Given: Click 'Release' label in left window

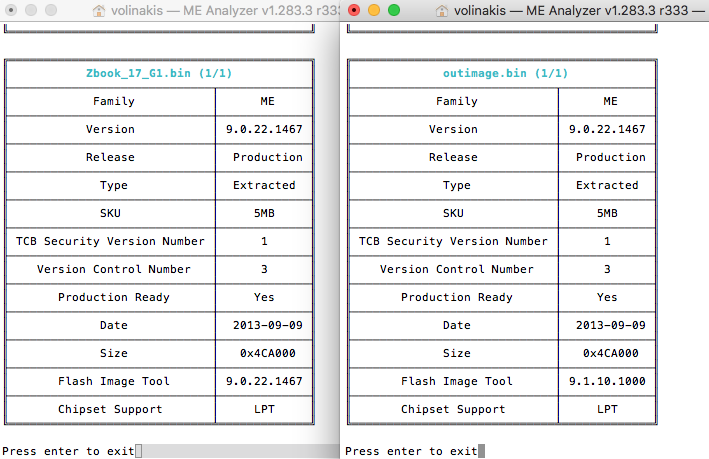Looking at the screenshot, I should [110, 157].
